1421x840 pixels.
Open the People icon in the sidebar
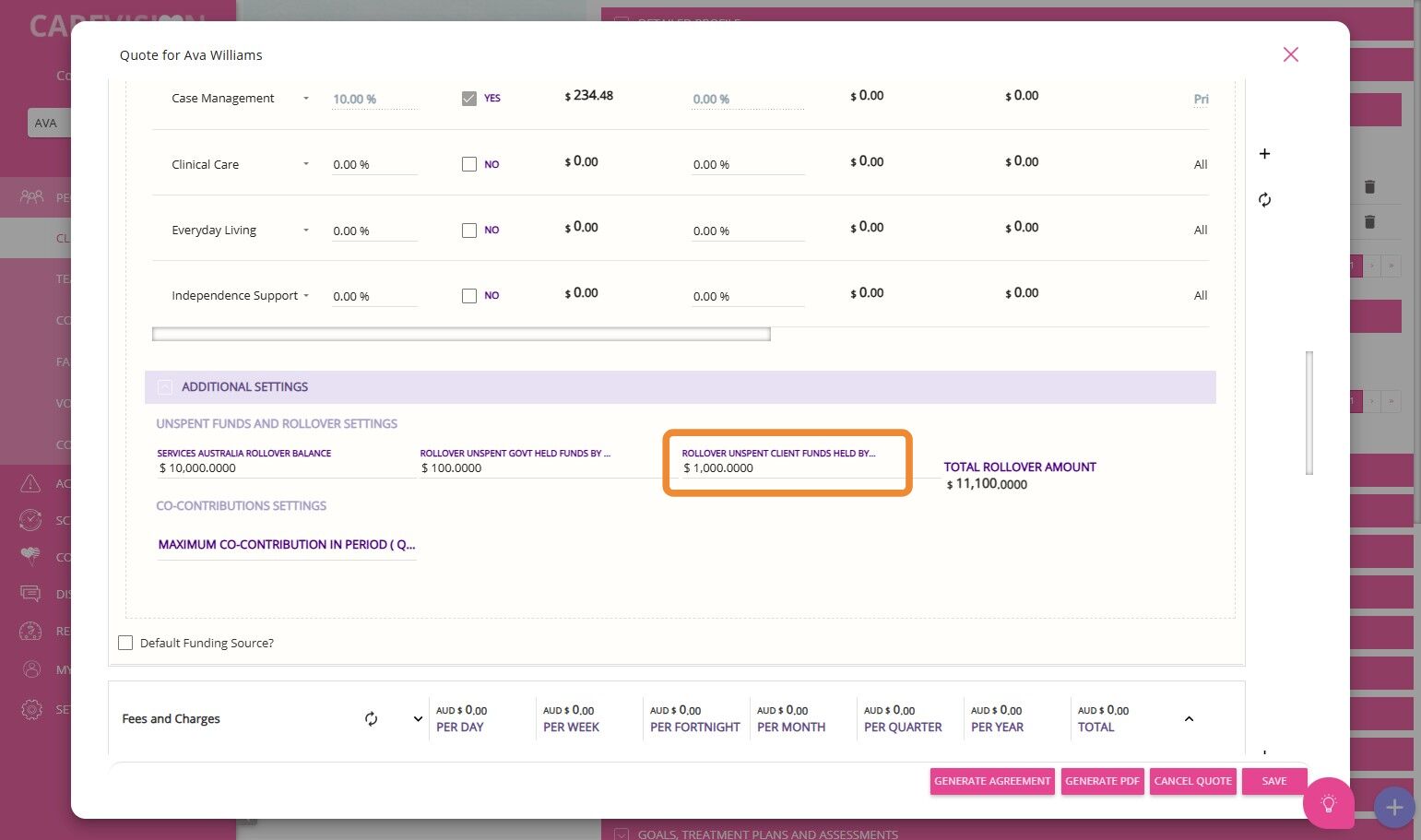(31, 196)
